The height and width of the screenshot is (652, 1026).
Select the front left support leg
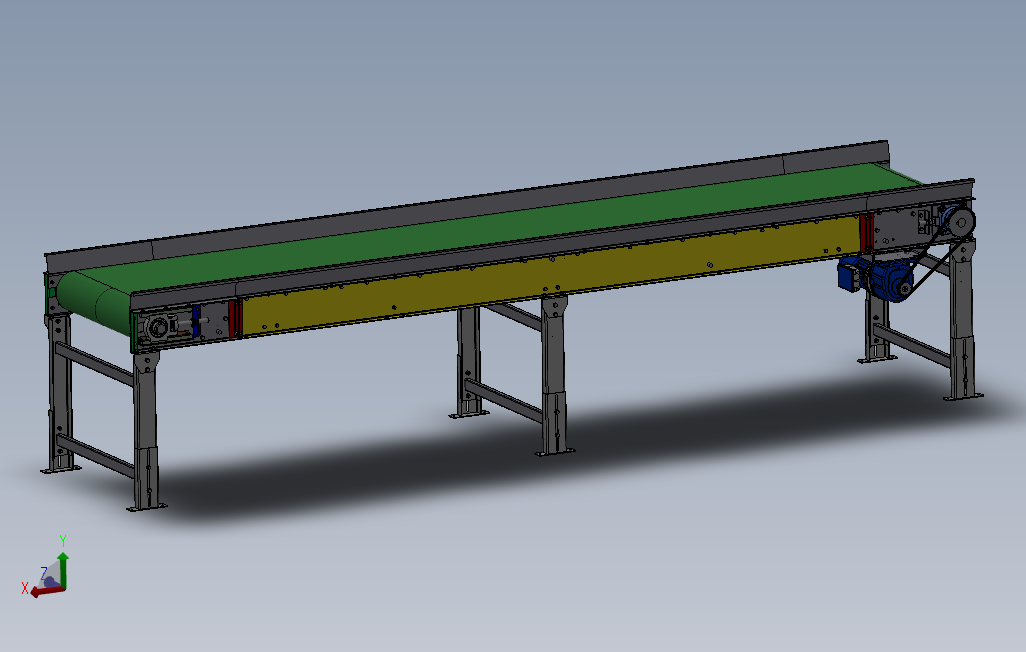click(x=147, y=429)
